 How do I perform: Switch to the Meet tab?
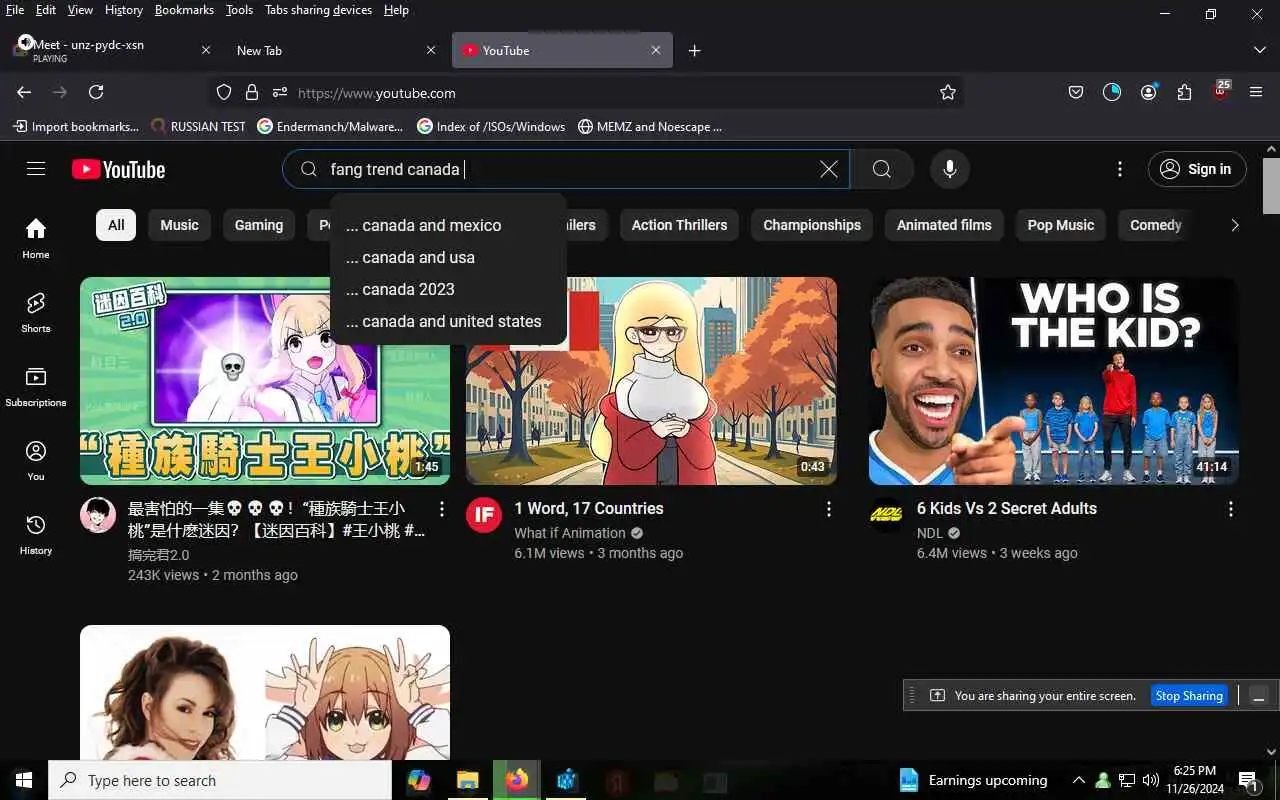(x=110, y=50)
